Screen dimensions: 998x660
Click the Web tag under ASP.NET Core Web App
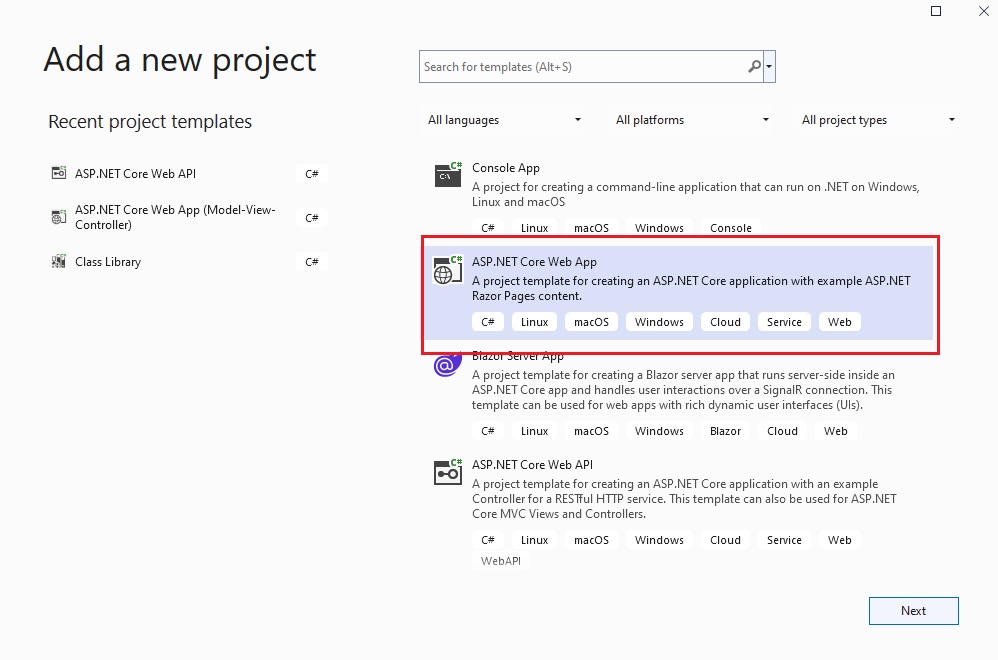840,322
